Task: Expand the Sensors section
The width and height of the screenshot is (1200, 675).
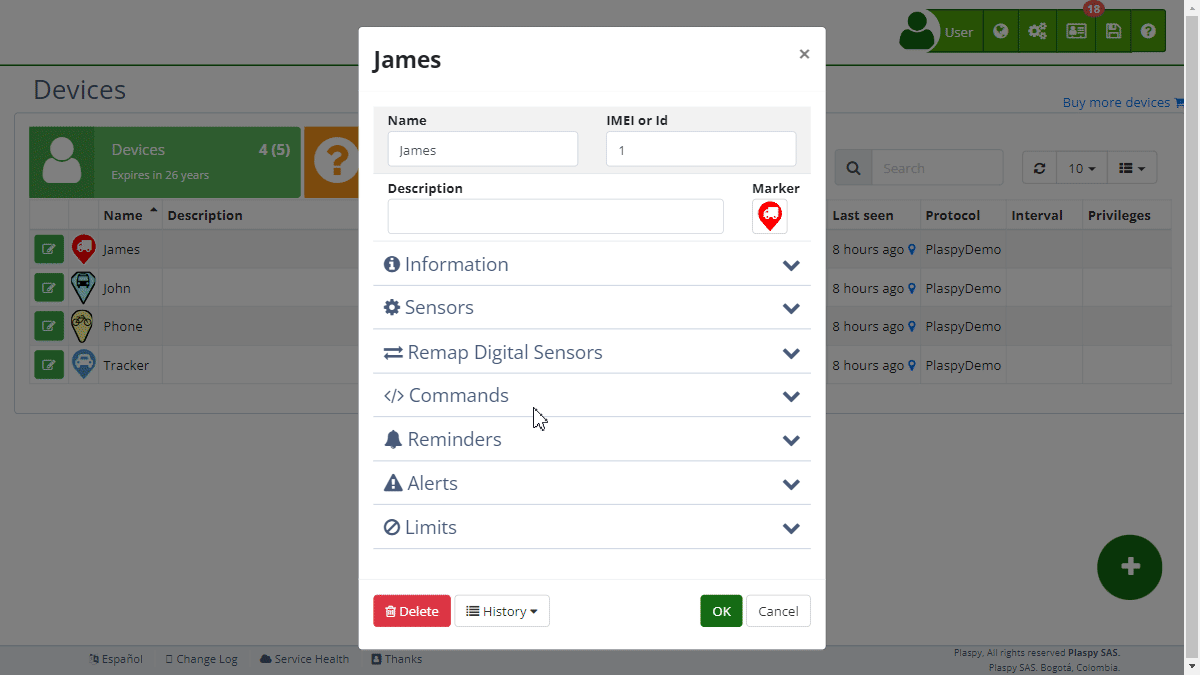Action: pos(591,308)
